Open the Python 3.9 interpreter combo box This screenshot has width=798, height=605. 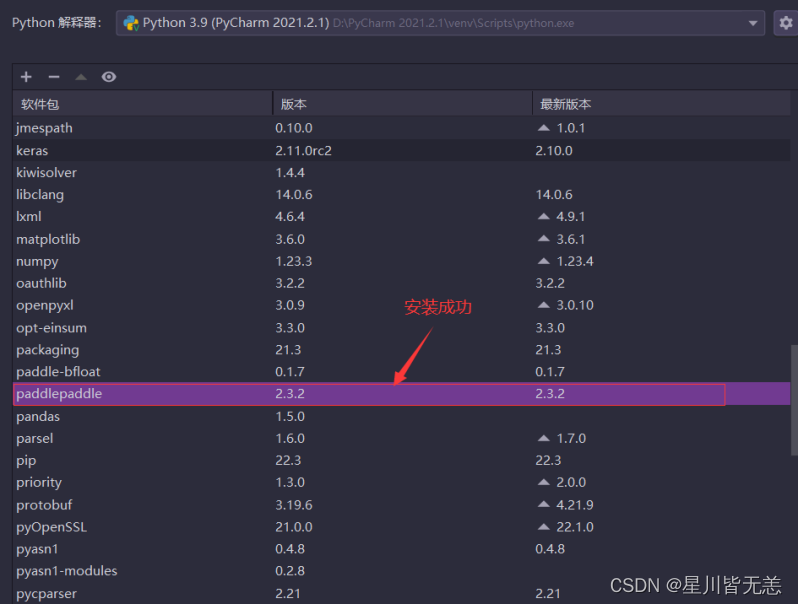point(440,23)
